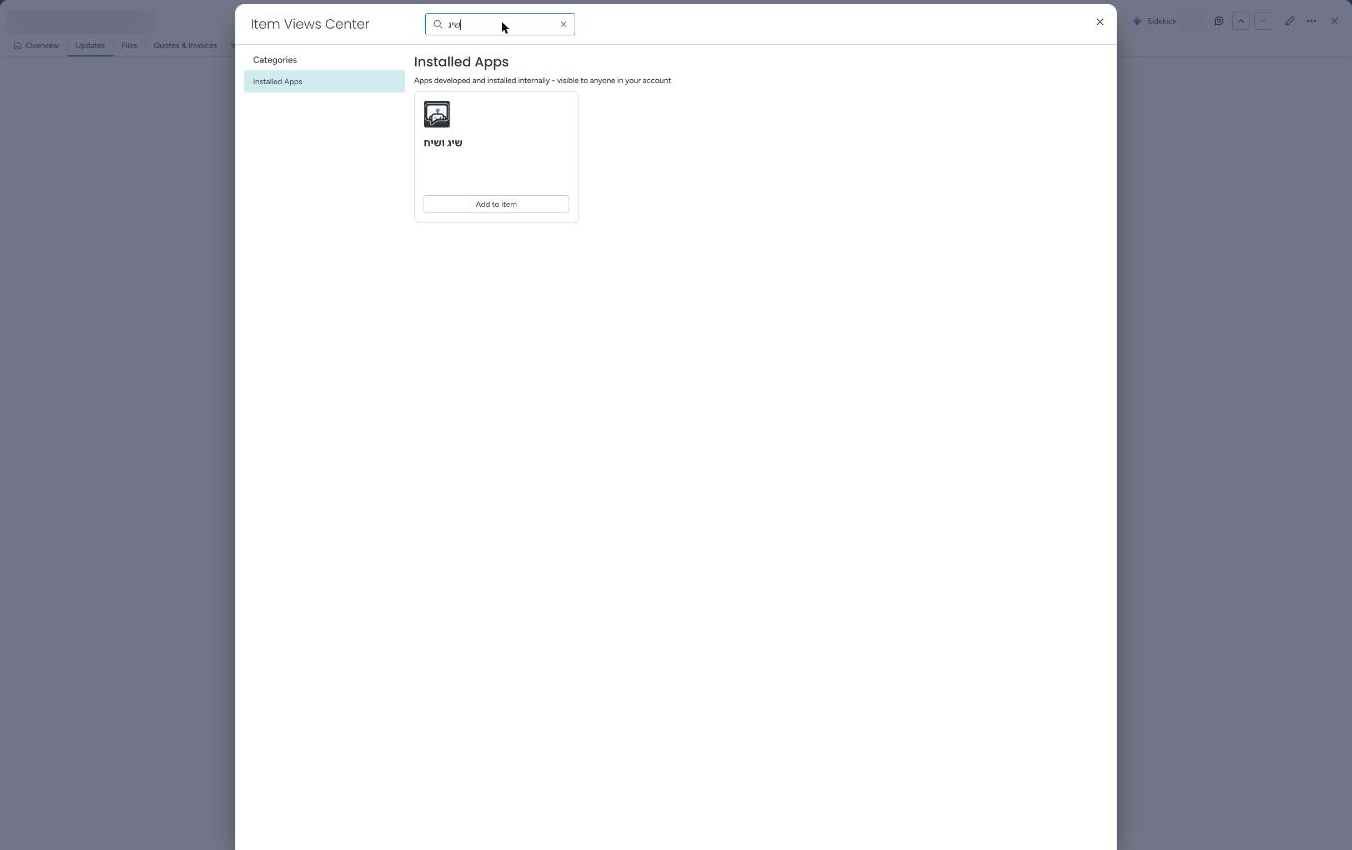Click the Item Views Center title

coord(310,24)
